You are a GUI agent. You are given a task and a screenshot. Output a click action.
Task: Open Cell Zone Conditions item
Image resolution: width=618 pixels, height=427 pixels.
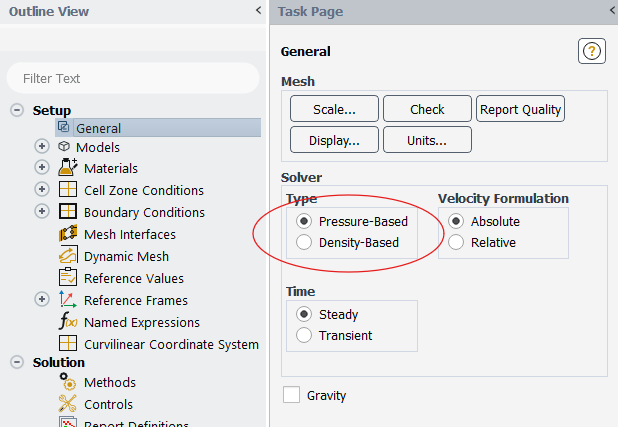click(x=143, y=190)
